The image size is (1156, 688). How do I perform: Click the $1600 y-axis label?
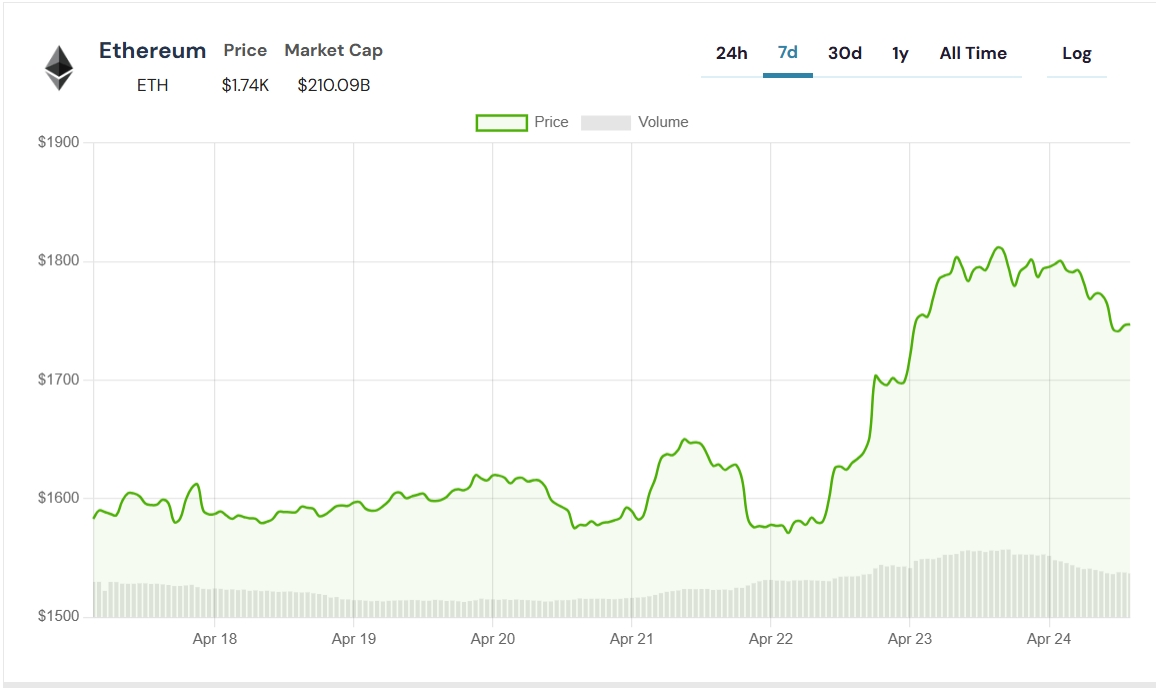point(58,498)
